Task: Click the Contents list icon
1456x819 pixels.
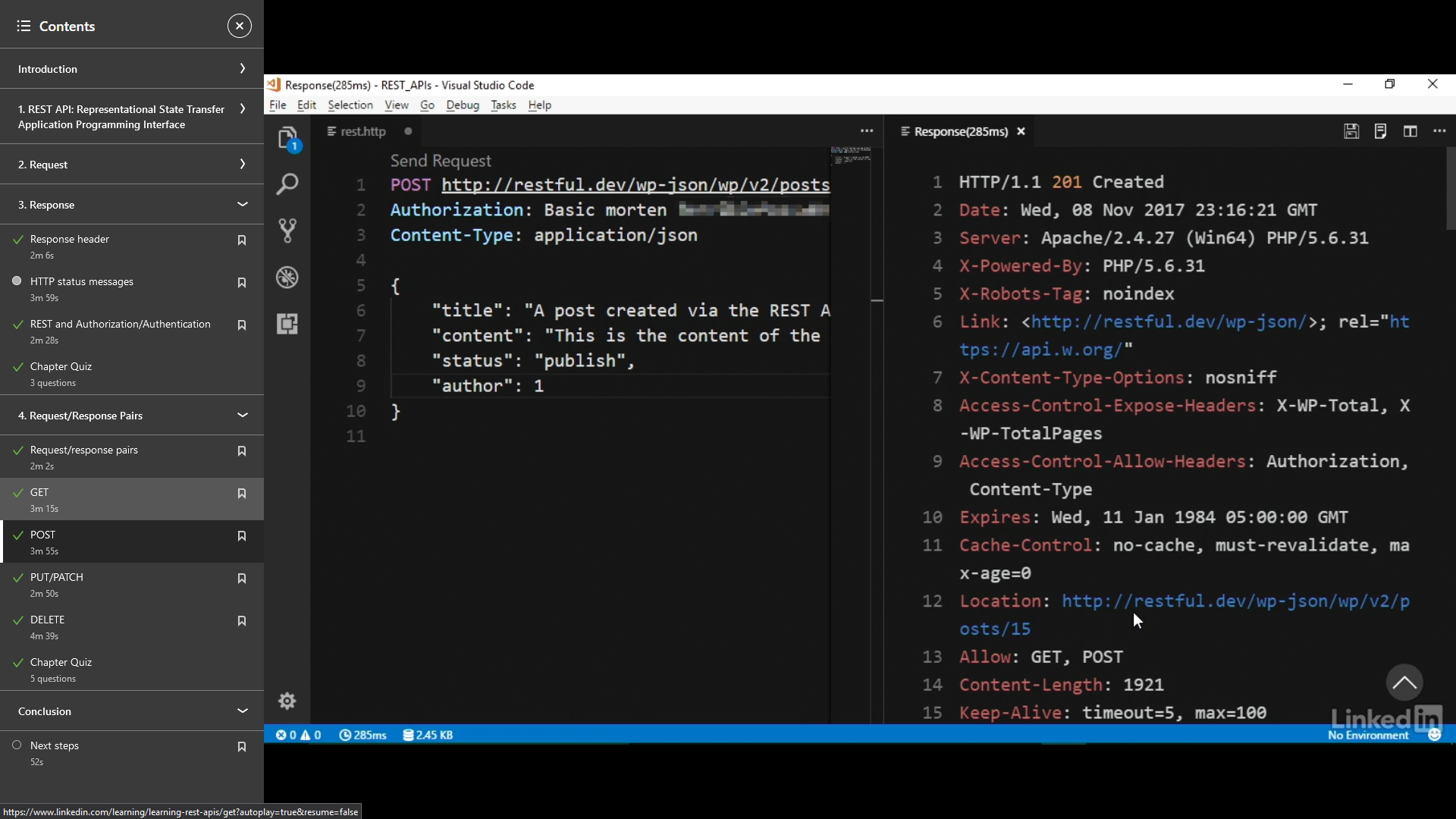Action: click(24, 26)
